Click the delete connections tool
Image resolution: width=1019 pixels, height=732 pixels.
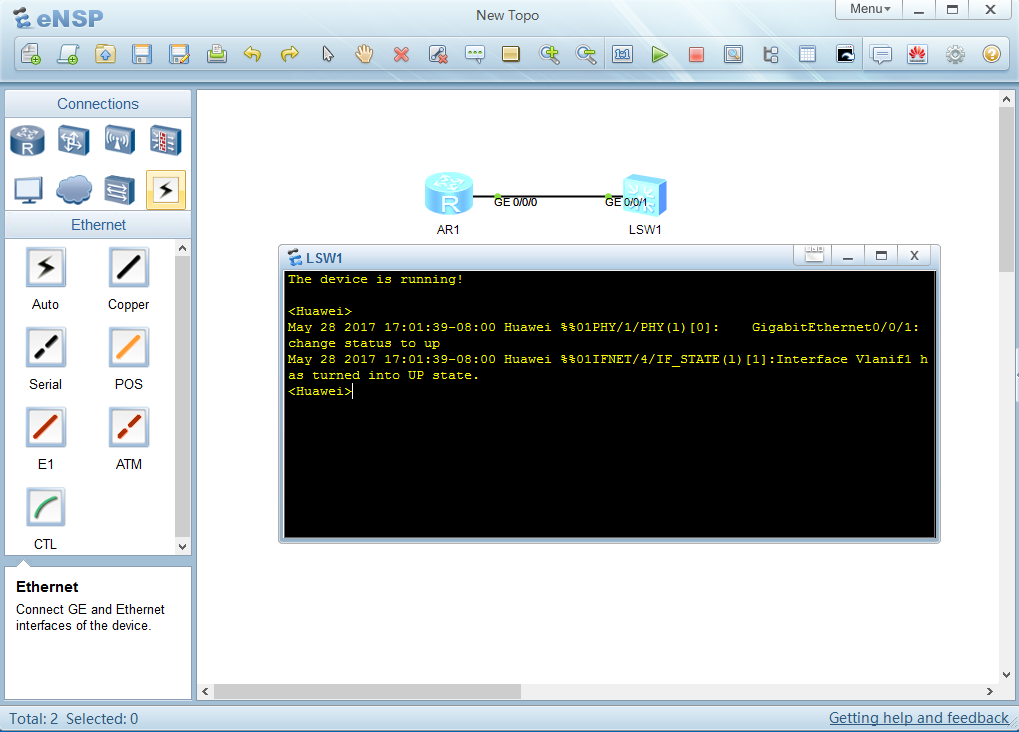(439, 54)
